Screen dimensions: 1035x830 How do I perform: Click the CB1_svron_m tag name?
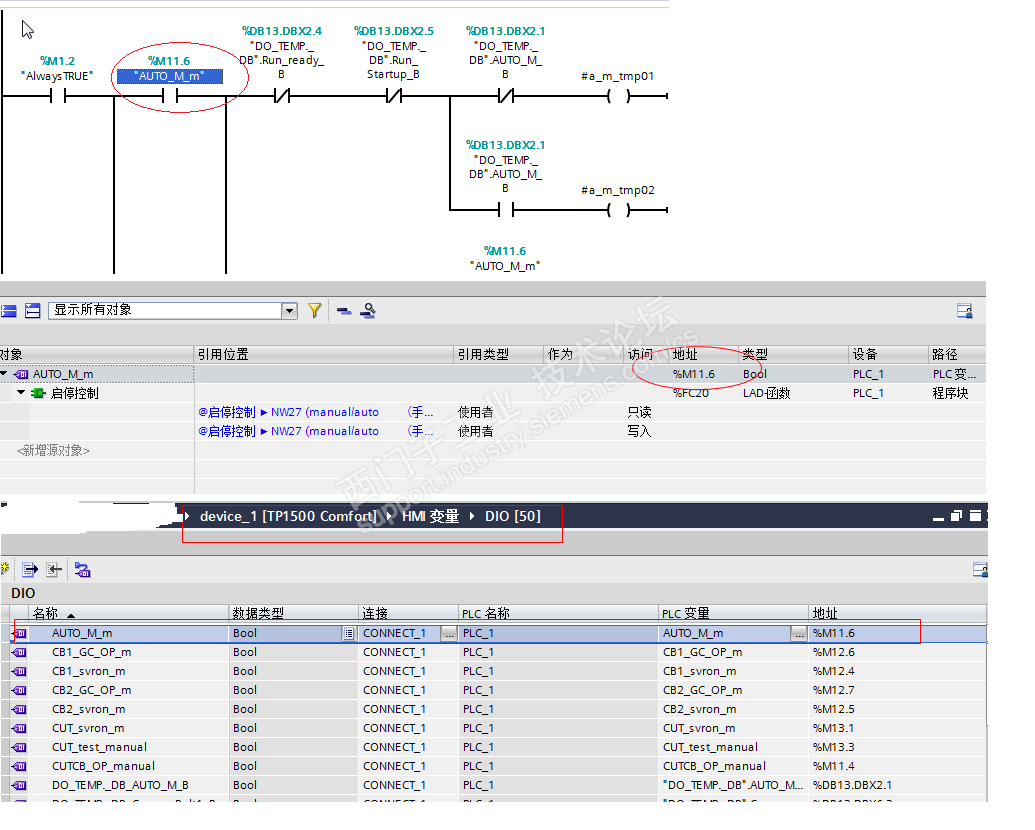click(x=88, y=672)
